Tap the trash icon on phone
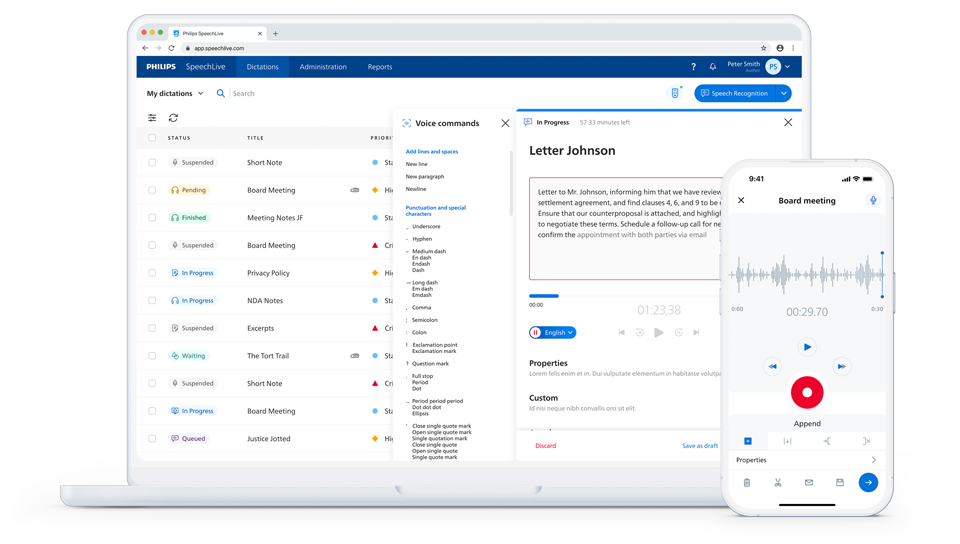The width and height of the screenshot is (960, 544). pyautogui.click(x=747, y=483)
